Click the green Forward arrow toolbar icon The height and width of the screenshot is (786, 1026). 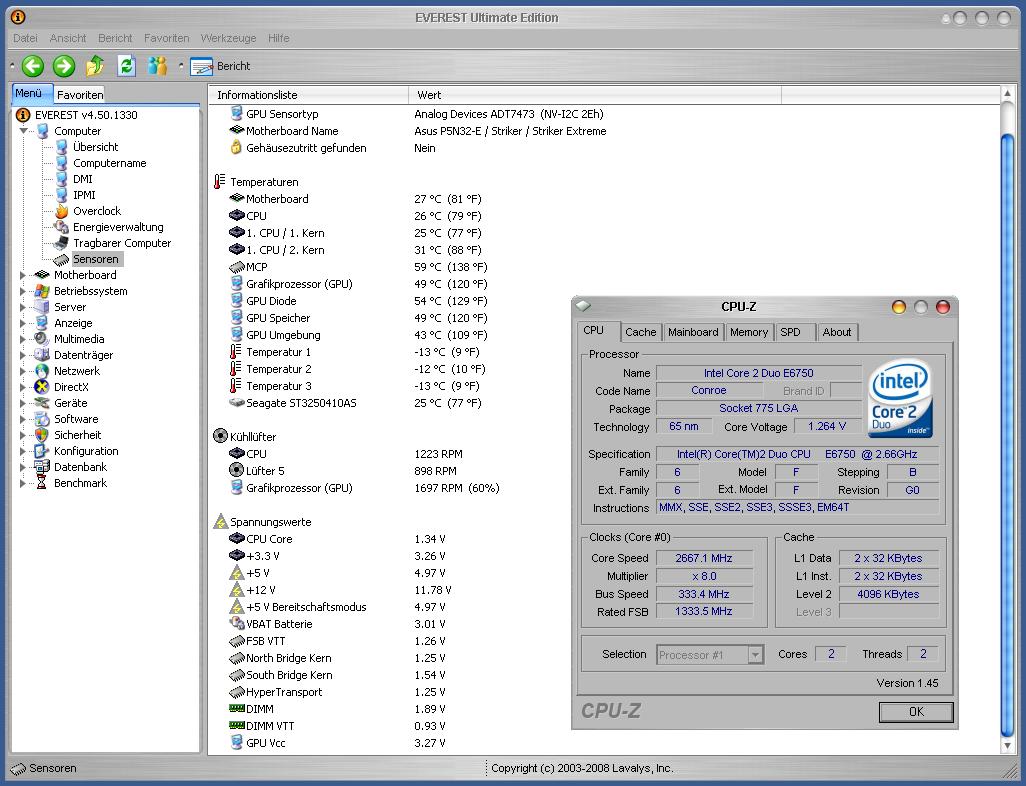click(x=64, y=66)
